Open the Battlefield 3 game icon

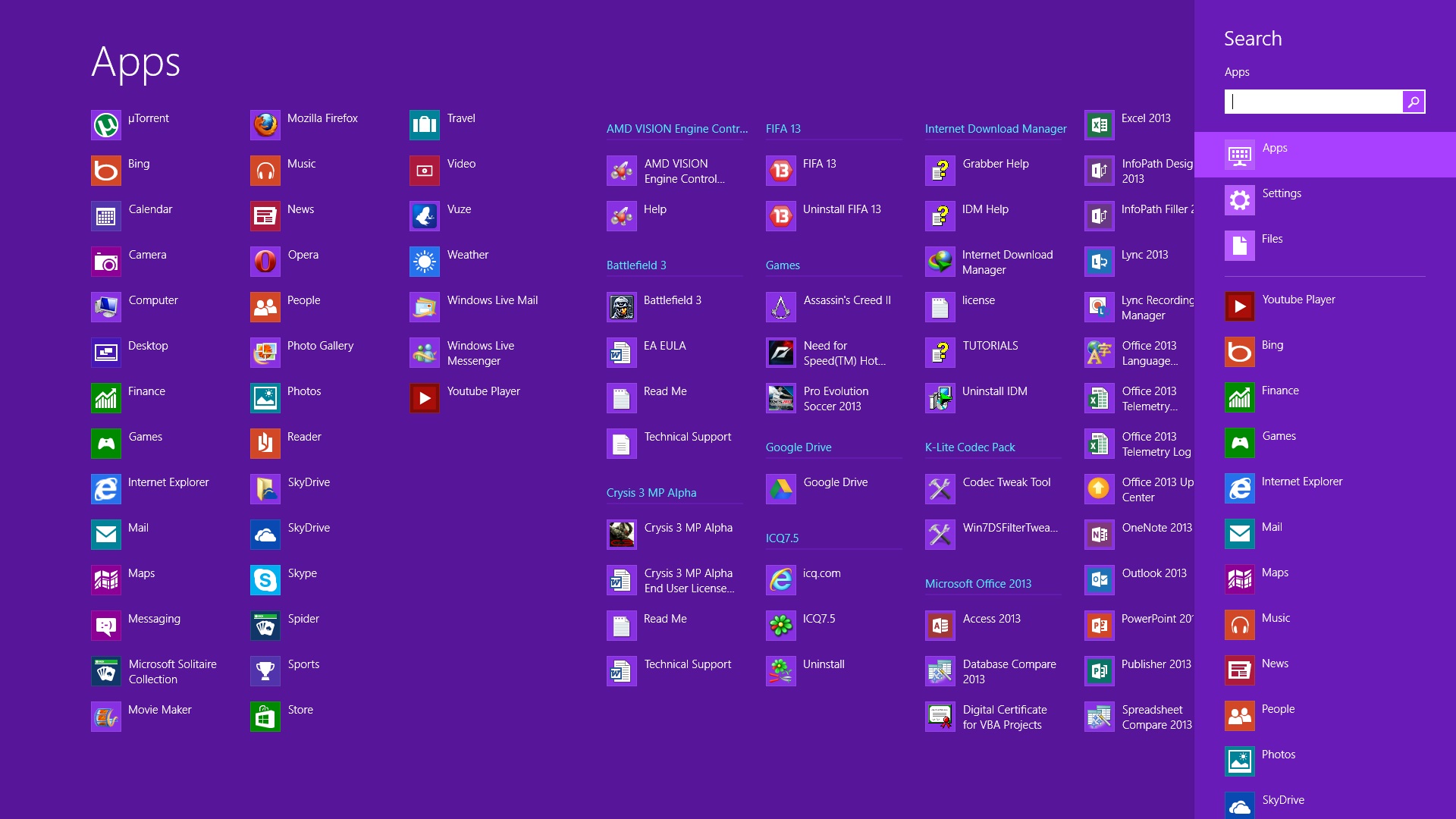coord(622,307)
